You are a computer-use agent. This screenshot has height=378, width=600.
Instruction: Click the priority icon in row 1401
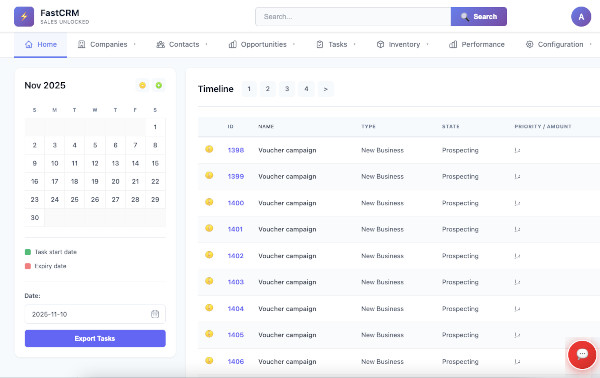point(517,230)
